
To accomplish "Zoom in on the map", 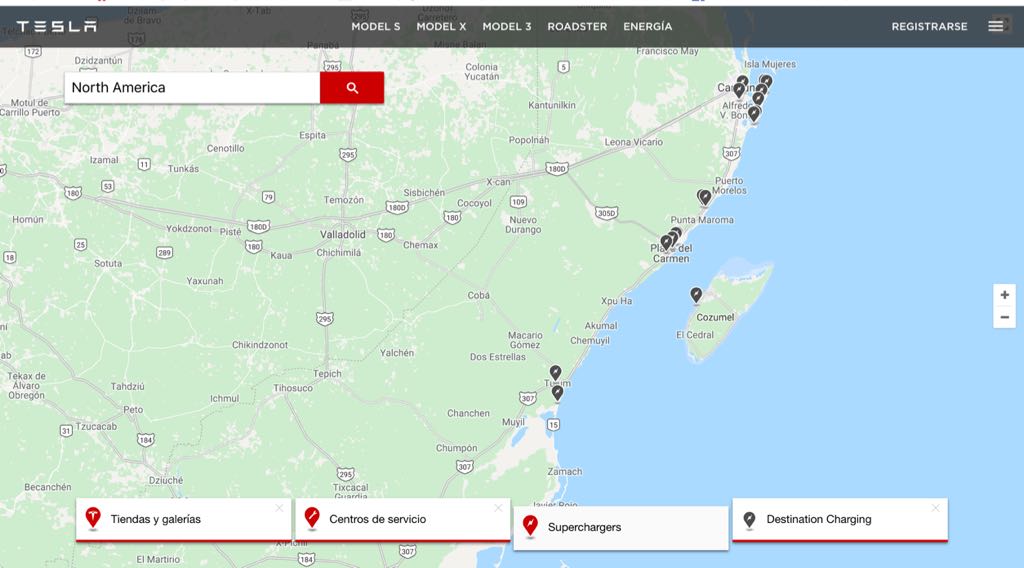I will click(x=1004, y=295).
